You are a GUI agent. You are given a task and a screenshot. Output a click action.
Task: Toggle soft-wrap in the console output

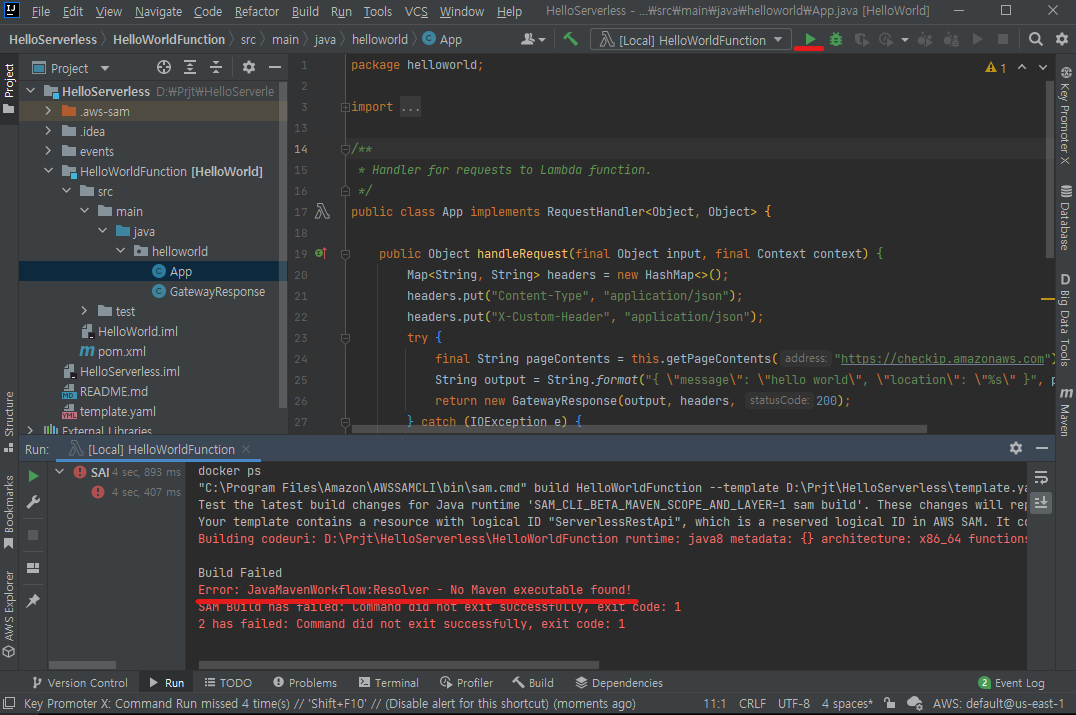tap(1041, 477)
